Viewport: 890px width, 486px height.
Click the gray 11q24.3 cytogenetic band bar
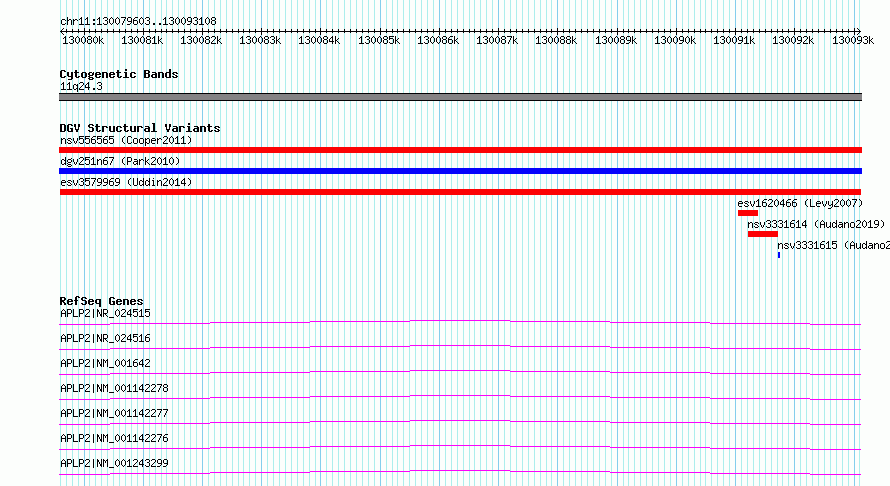(460, 97)
